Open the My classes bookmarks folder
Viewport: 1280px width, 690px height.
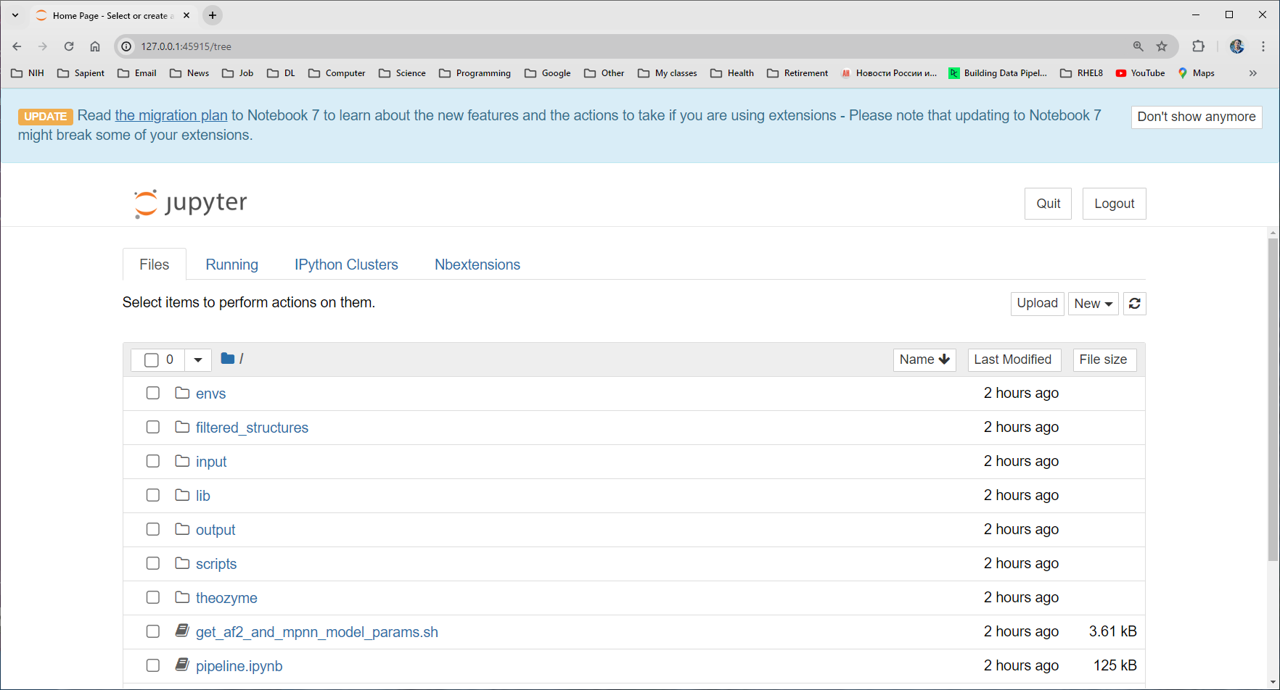[667, 73]
